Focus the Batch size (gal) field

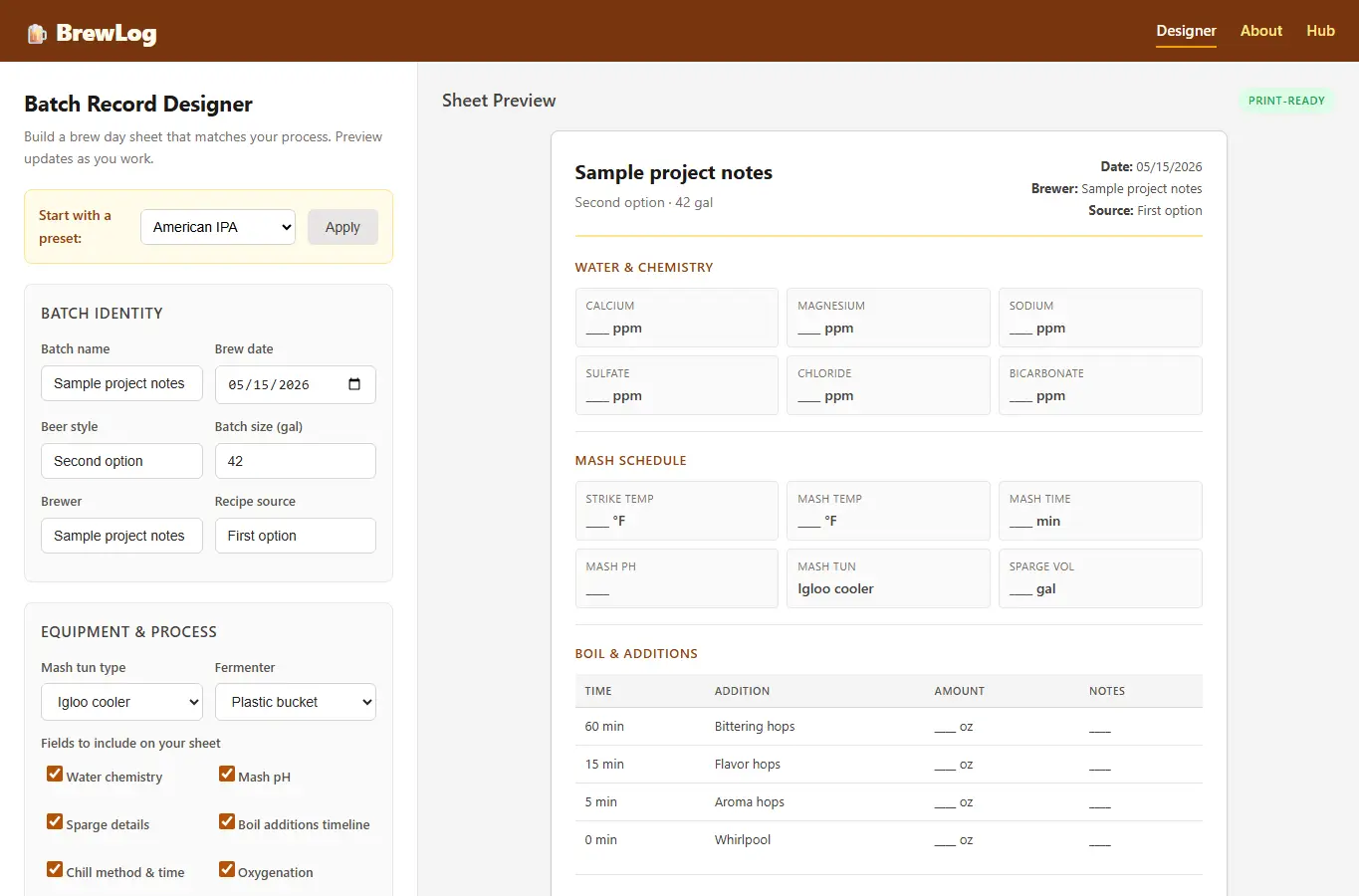tap(296, 461)
